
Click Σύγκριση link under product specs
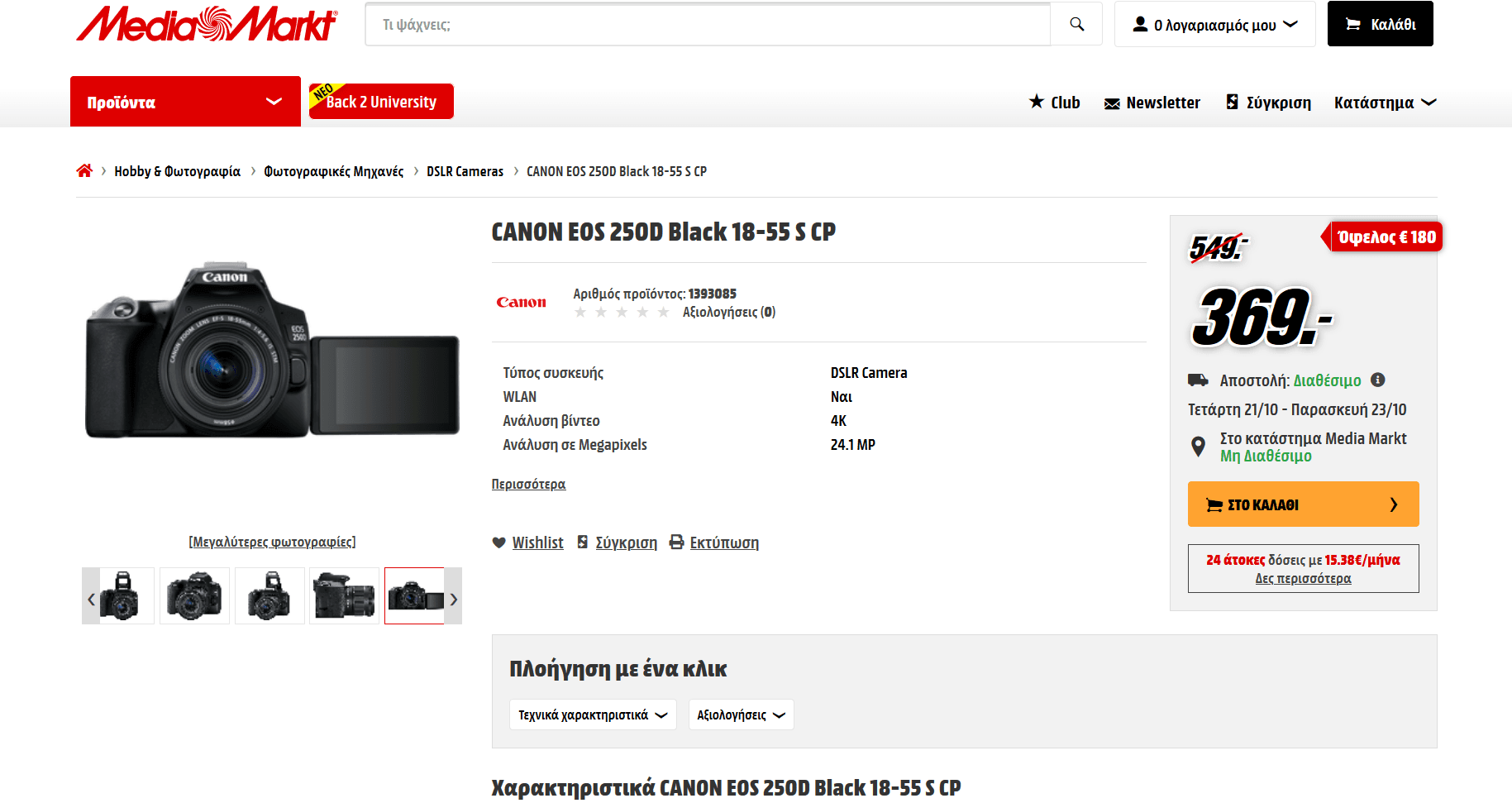626,543
